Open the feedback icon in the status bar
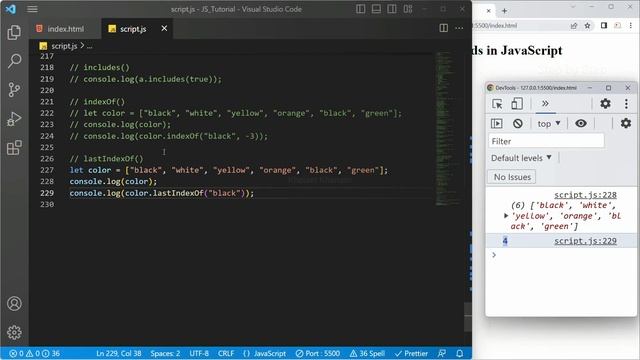The height and width of the screenshot is (360, 640). [x=442, y=353]
